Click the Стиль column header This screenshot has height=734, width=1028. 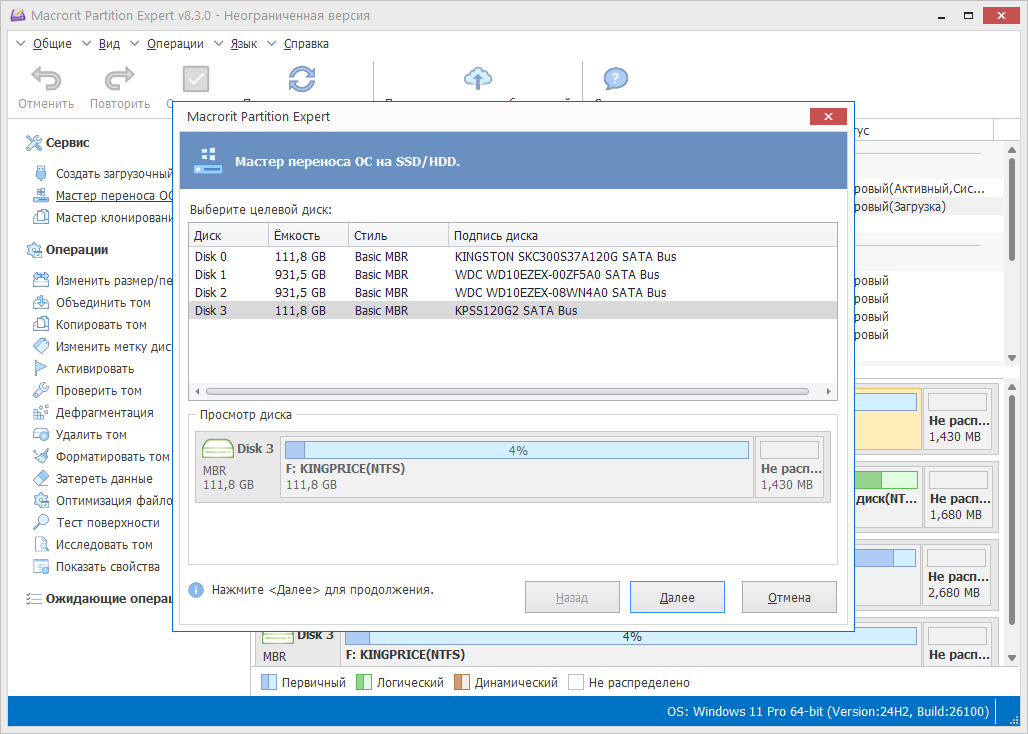(398, 235)
